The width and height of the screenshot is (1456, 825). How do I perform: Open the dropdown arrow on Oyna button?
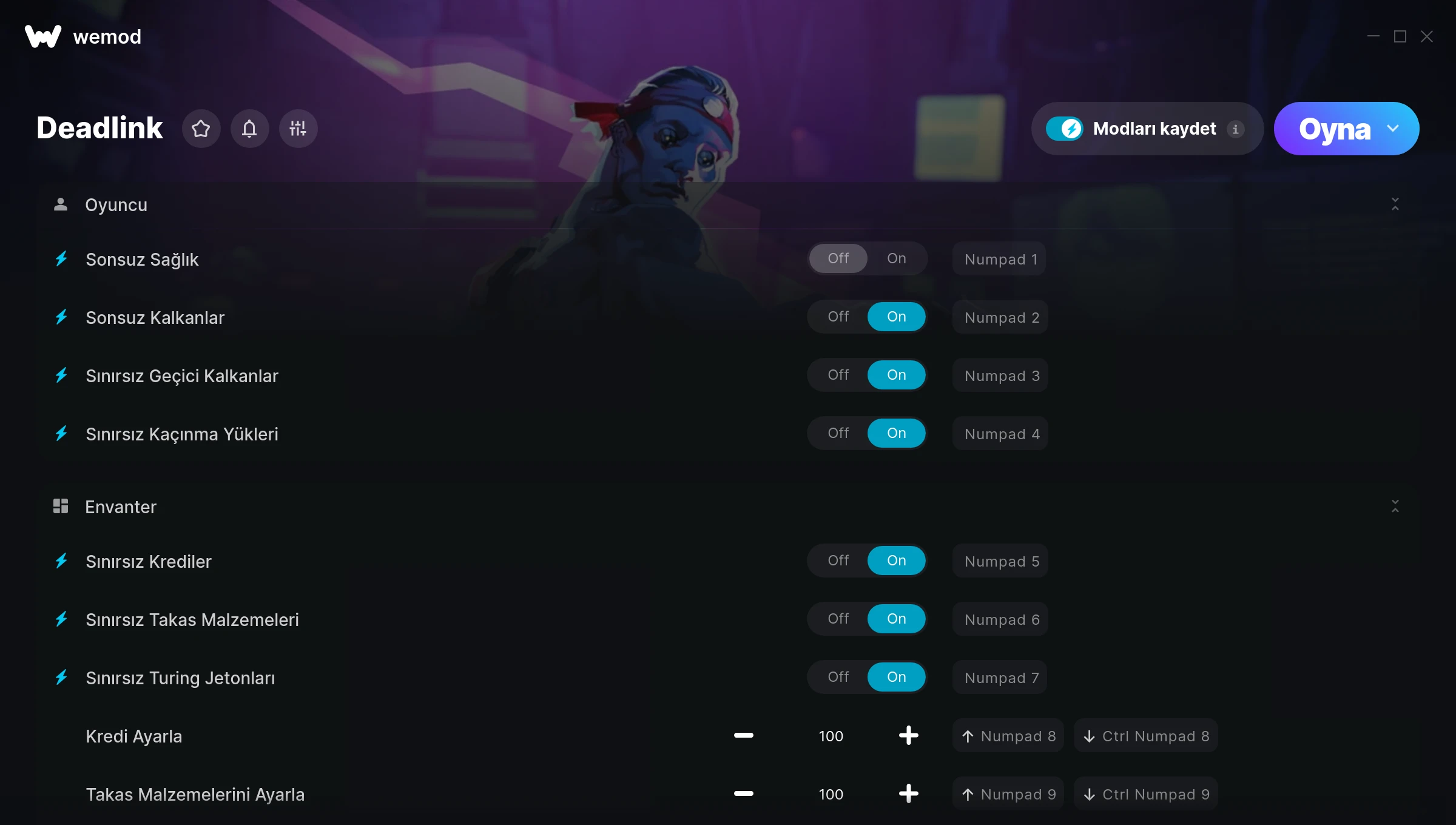click(1393, 129)
